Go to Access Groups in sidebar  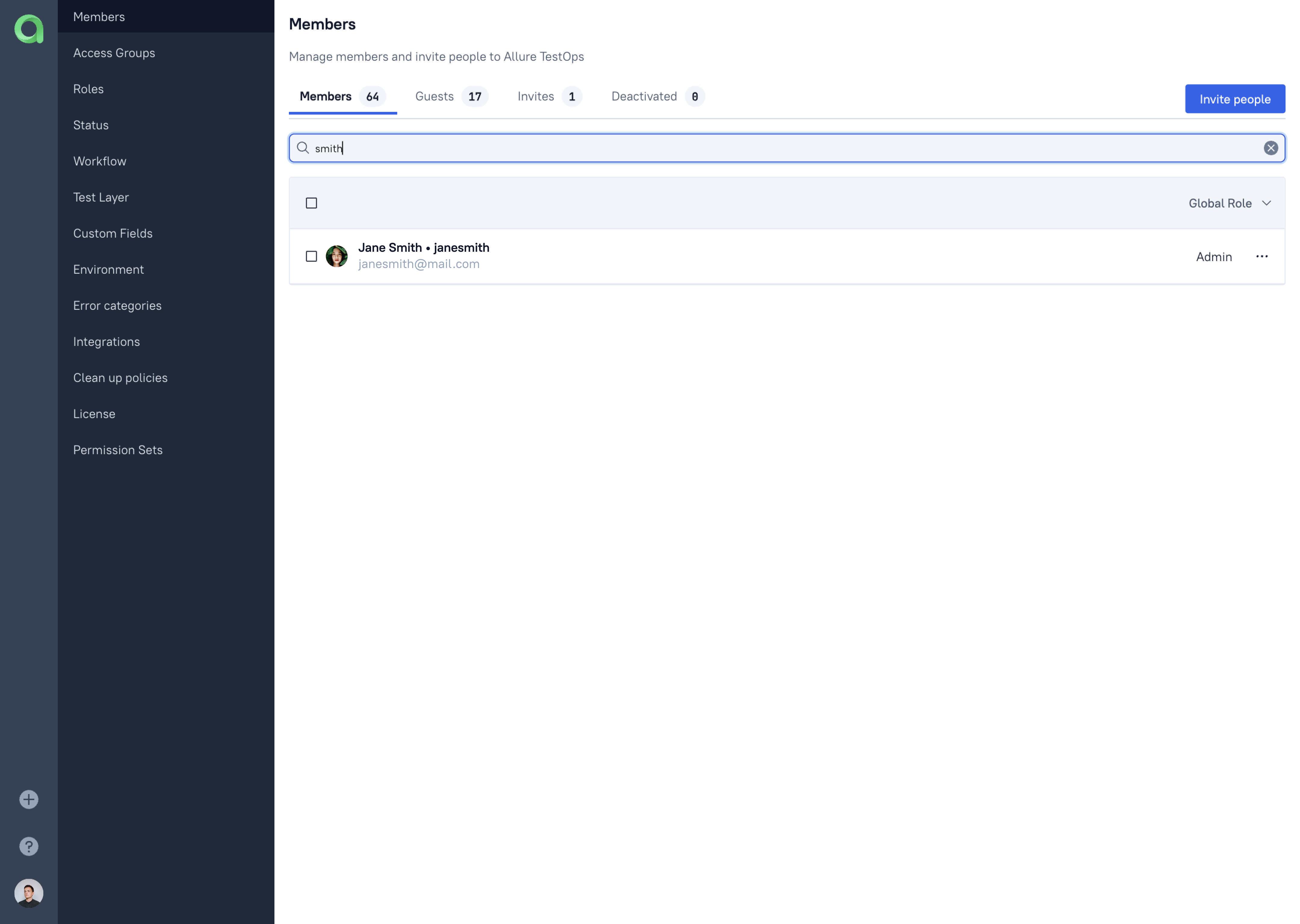click(114, 53)
